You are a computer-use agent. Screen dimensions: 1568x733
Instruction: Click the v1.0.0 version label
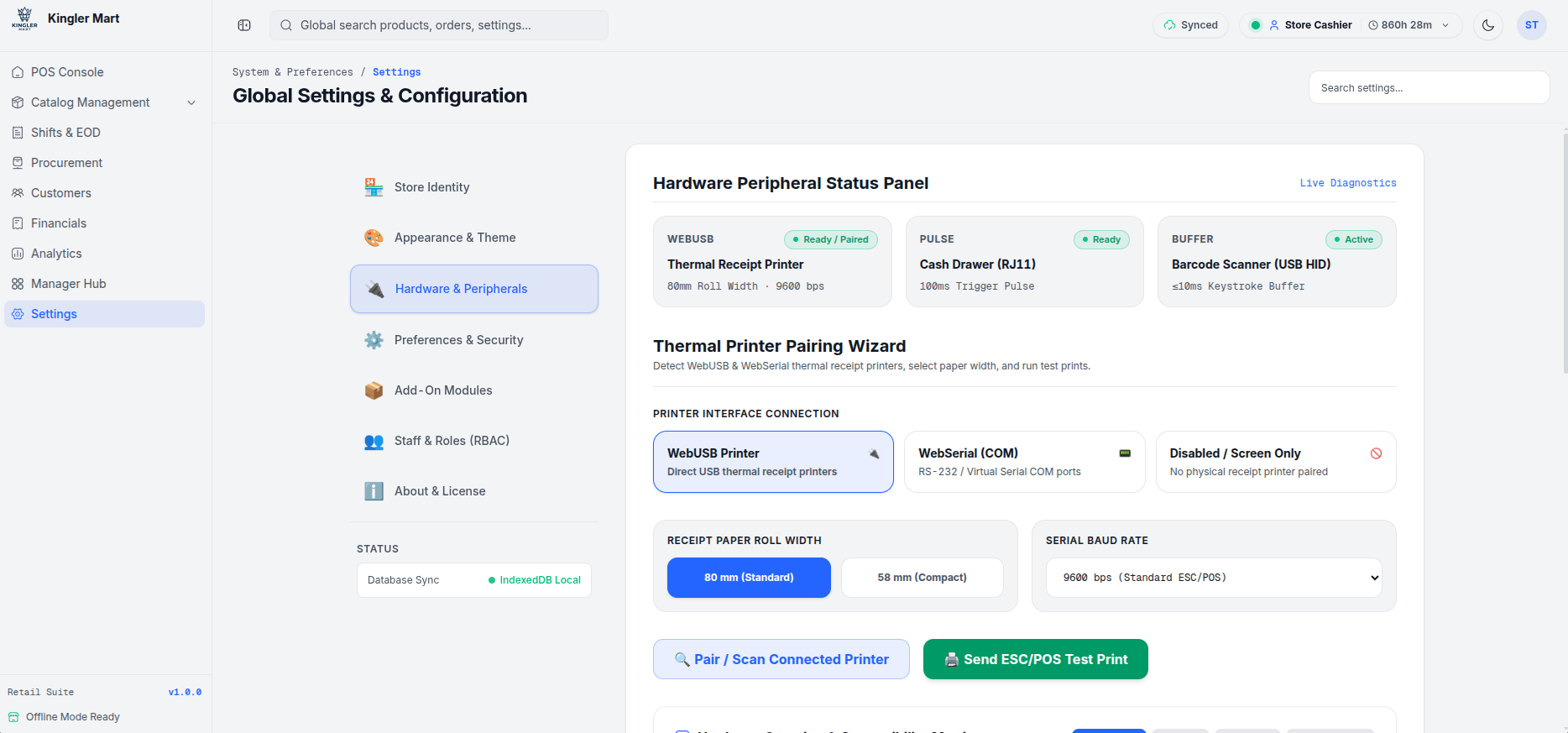[x=185, y=692]
